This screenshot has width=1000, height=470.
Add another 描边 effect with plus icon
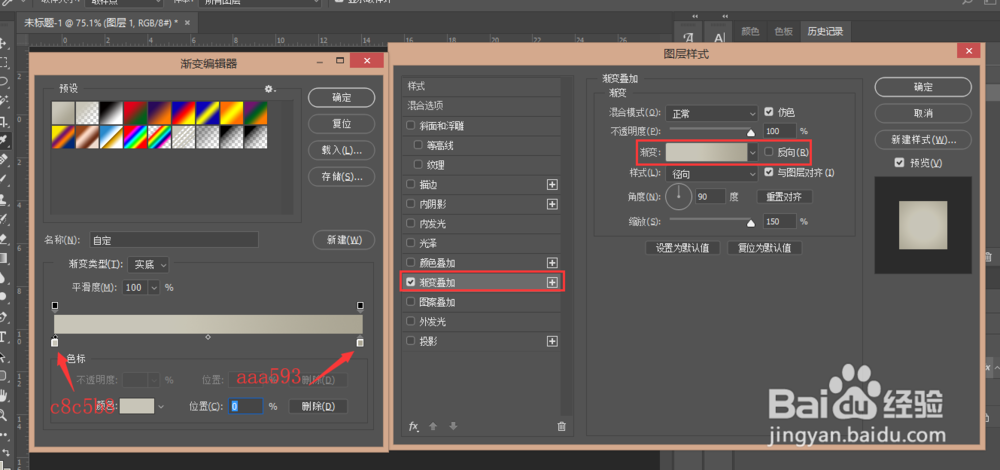click(552, 184)
